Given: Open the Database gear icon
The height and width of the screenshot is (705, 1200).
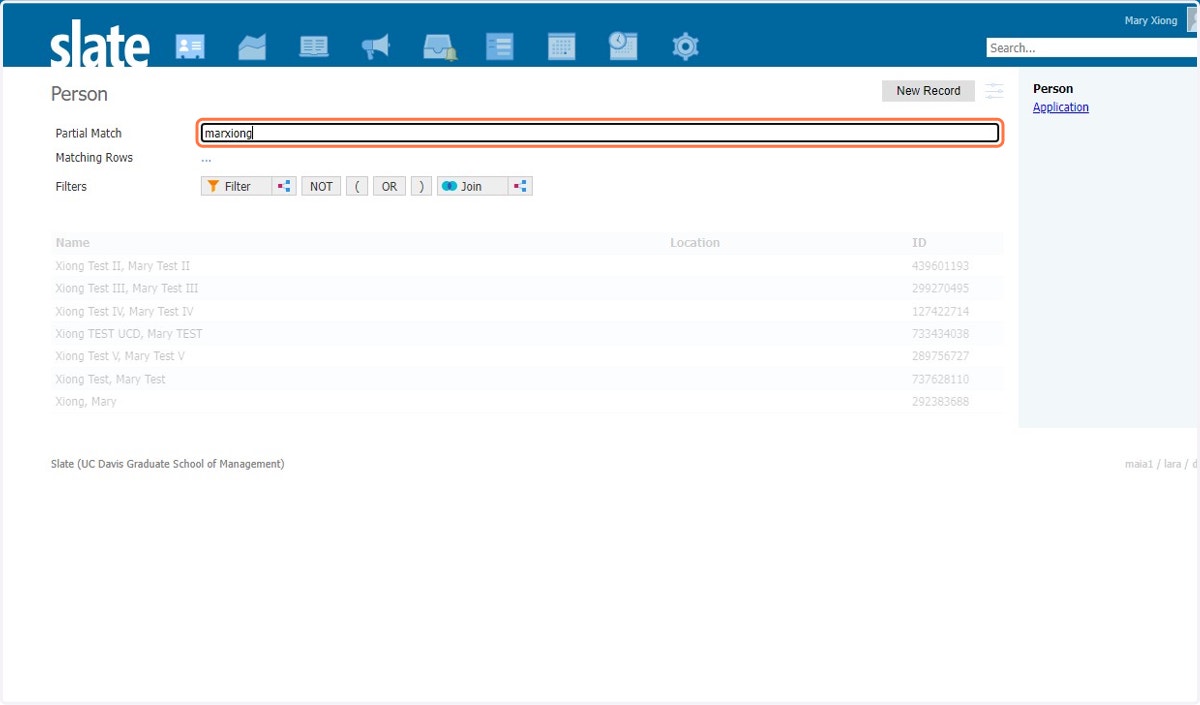Looking at the screenshot, I should tap(685, 47).
